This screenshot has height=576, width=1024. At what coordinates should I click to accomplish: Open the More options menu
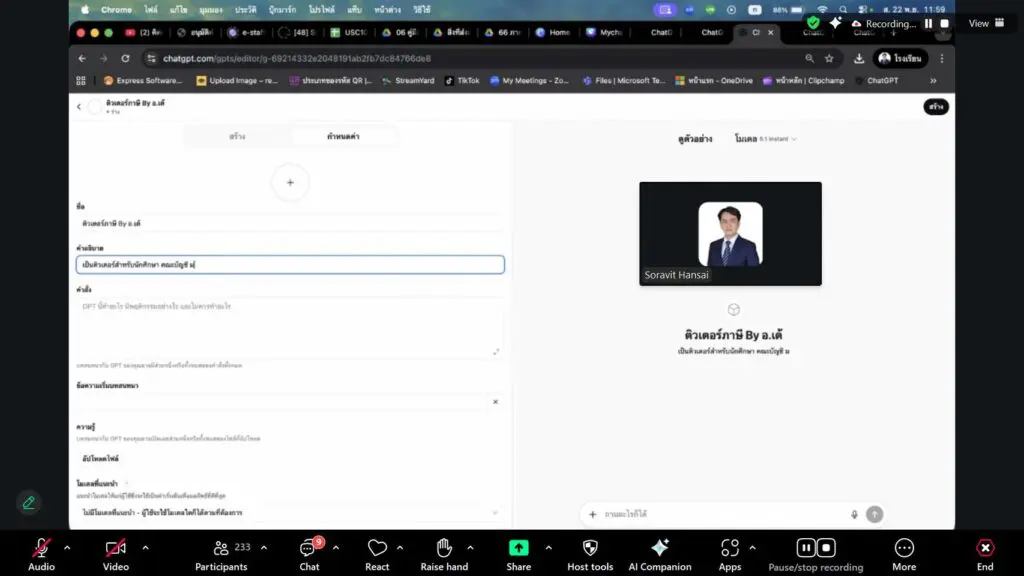pyautogui.click(x=904, y=548)
